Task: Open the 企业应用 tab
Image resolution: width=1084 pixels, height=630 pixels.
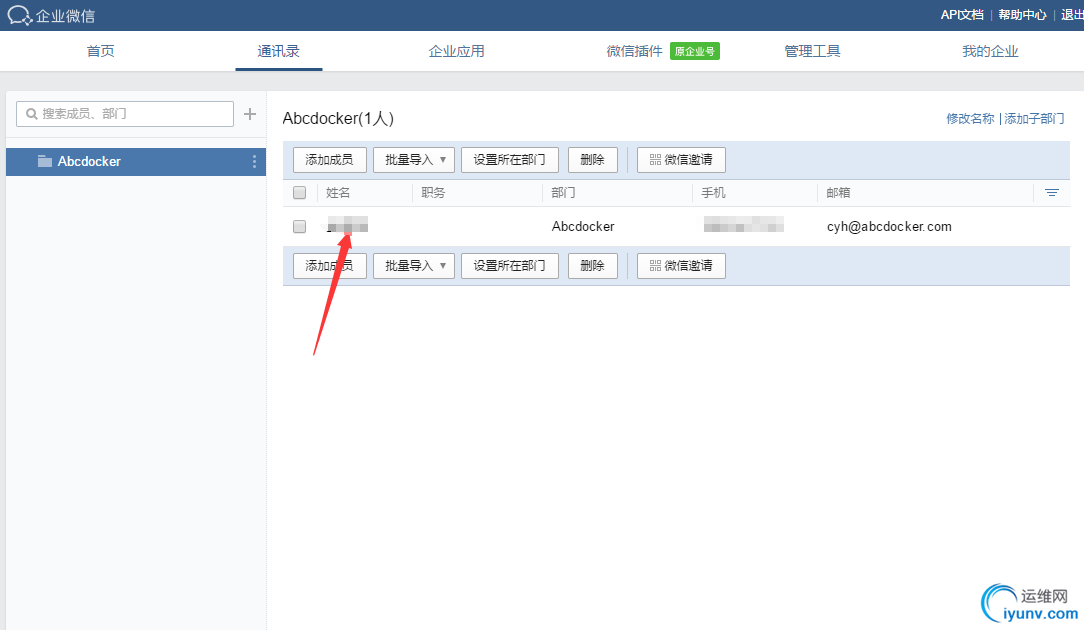Action: [456, 51]
